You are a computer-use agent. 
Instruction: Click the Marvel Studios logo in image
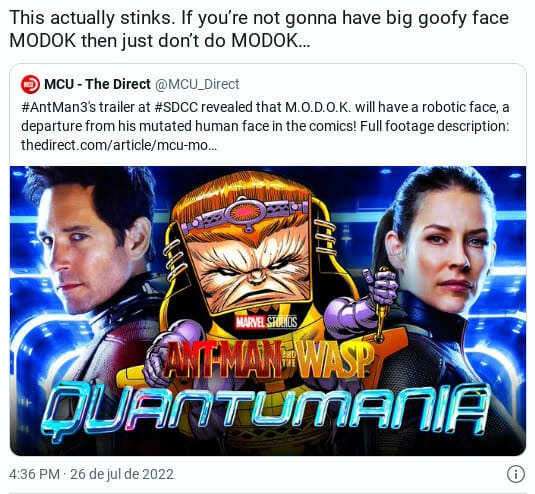[x=266, y=322]
